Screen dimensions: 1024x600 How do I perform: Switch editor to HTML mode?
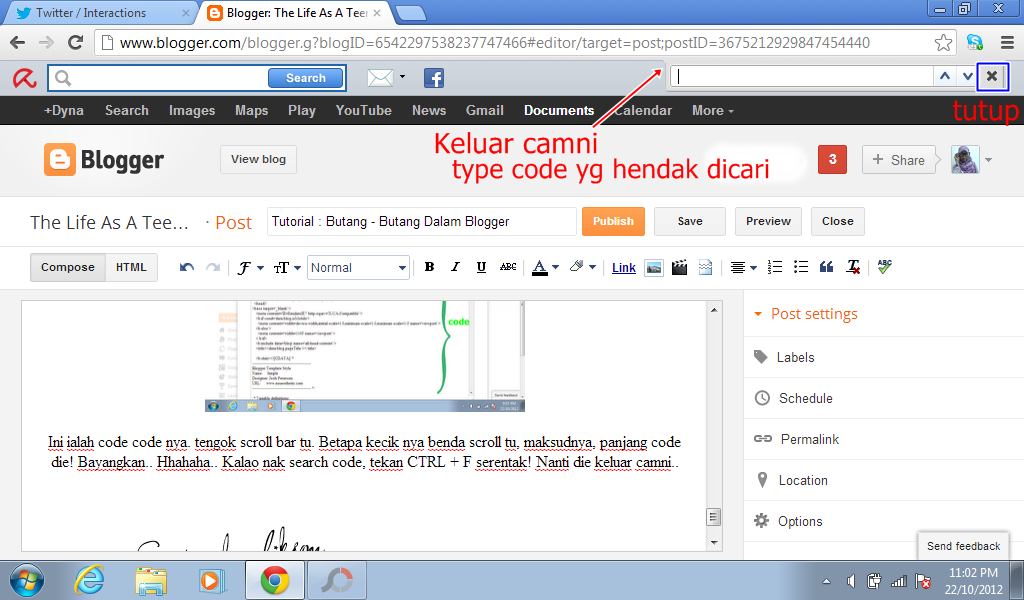pos(131,267)
